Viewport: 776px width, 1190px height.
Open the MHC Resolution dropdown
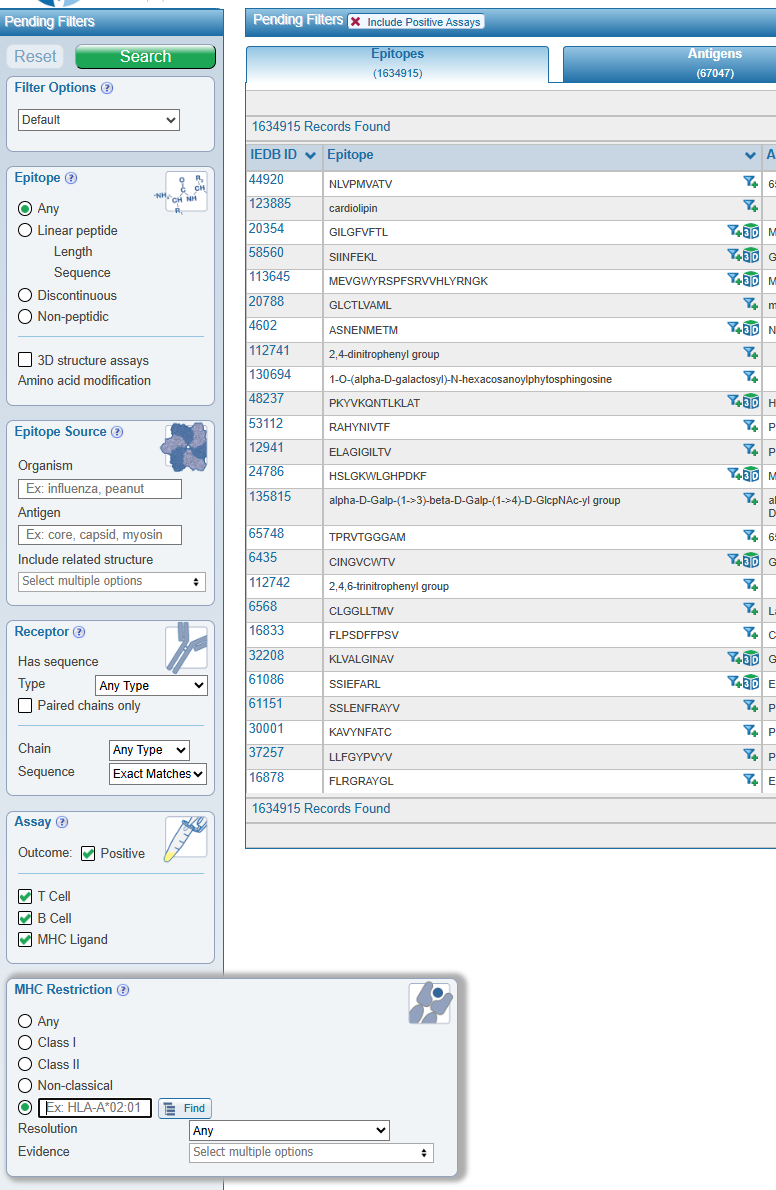pos(289,1130)
